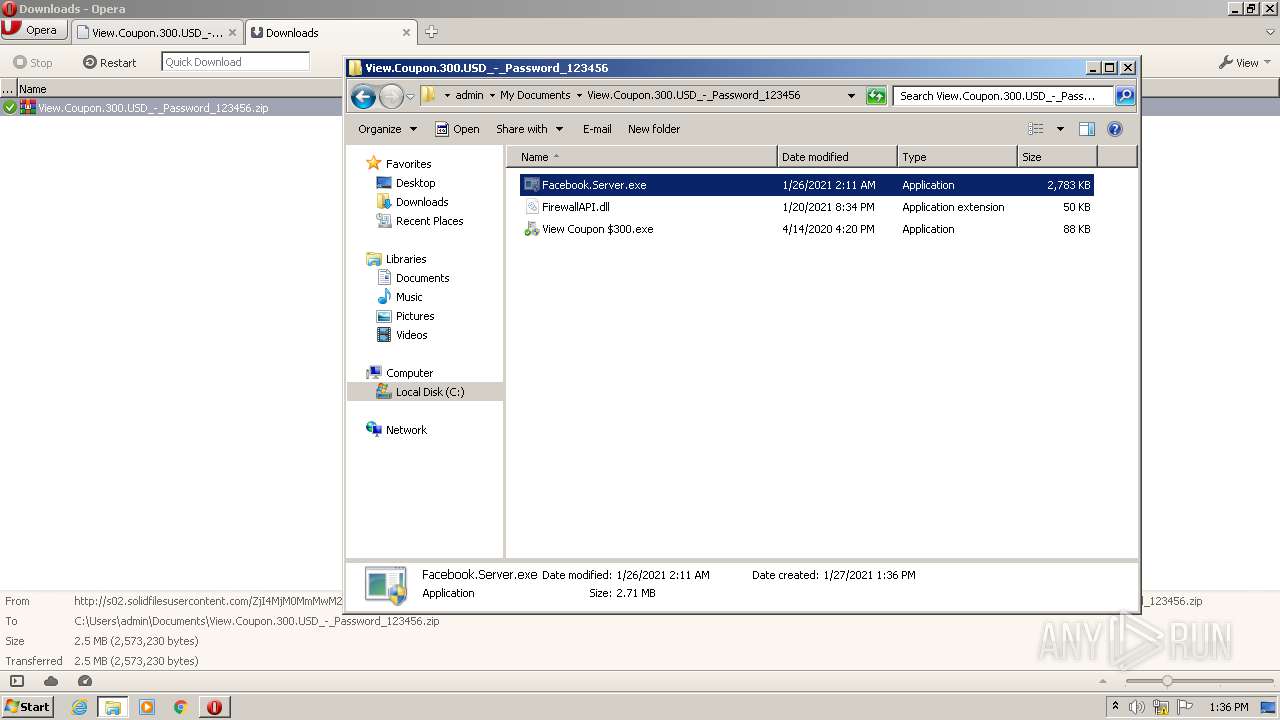Open the Organize menu

tap(387, 129)
